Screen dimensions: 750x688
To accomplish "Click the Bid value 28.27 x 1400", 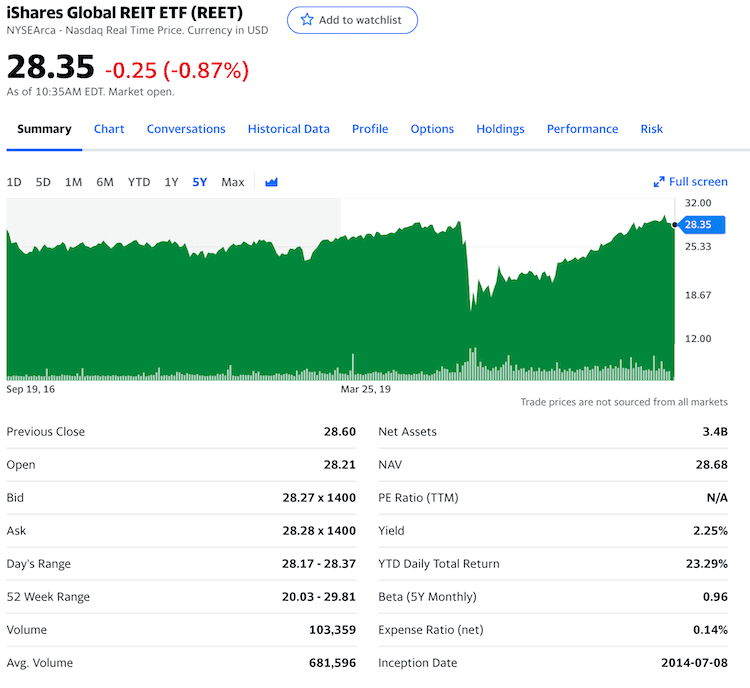I will click(x=319, y=498).
